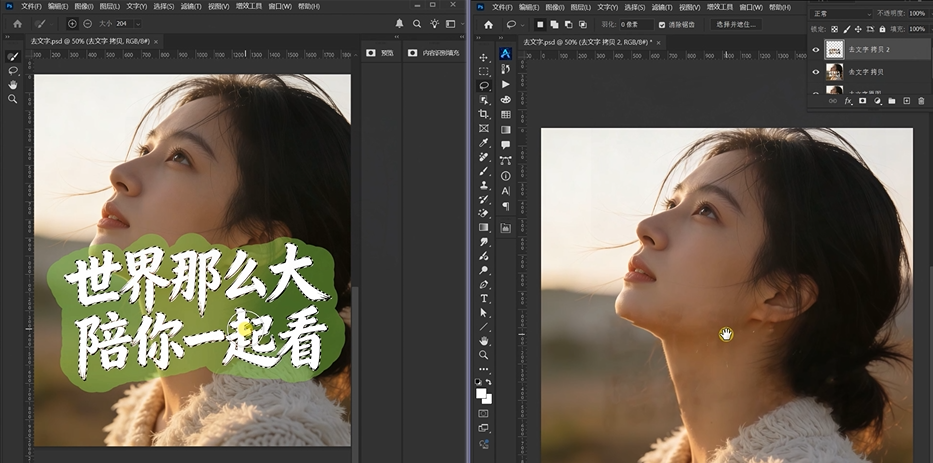Create a new layer
Viewport: 933px width, 463px height.
pyautogui.click(x=907, y=101)
